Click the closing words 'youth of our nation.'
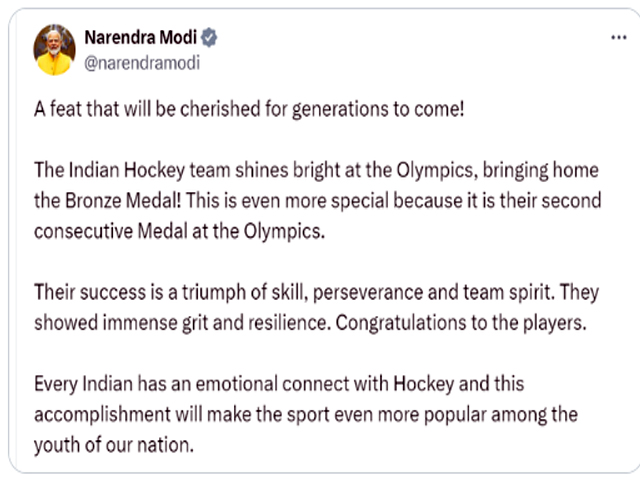 (x=114, y=445)
